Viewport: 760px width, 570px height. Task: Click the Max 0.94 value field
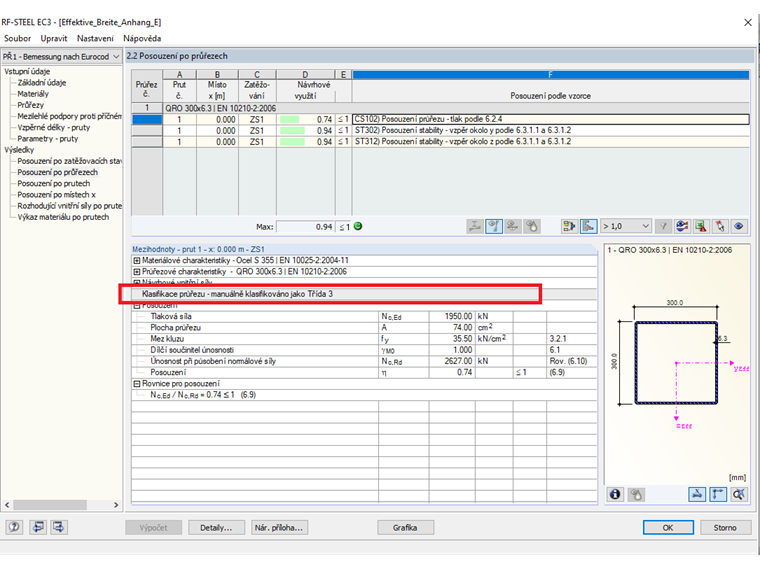(x=305, y=226)
